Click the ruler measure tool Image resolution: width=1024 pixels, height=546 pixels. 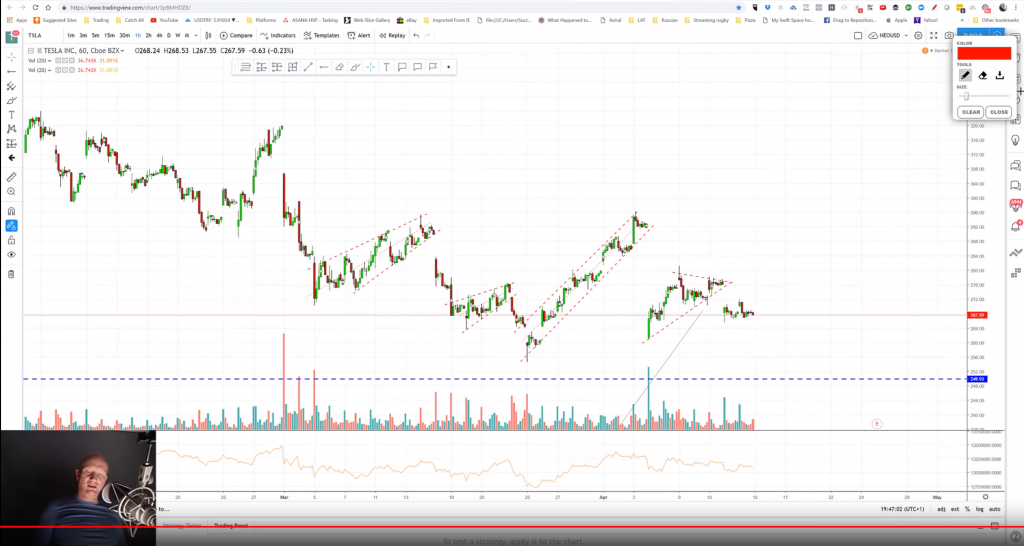pos(11,176)
